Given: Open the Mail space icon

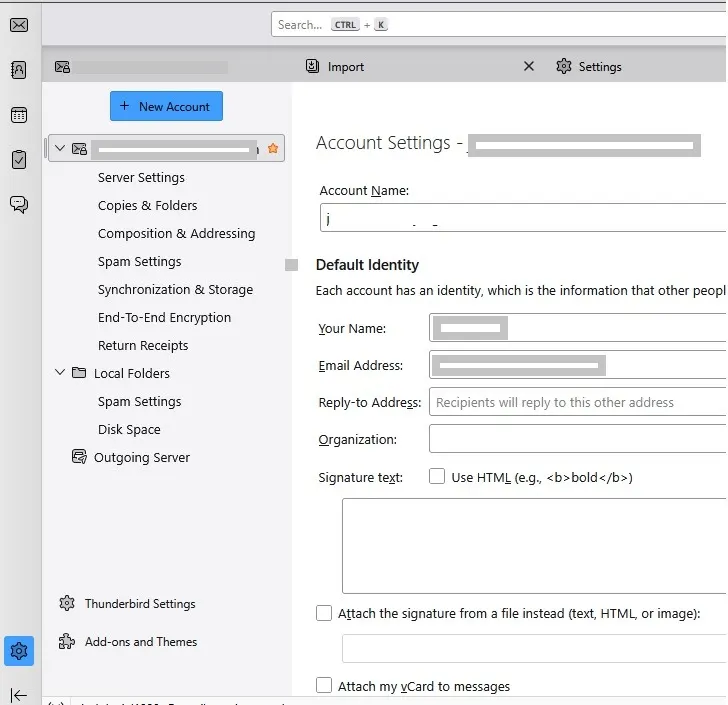Looking at the screenshot, I should point(19,25).
